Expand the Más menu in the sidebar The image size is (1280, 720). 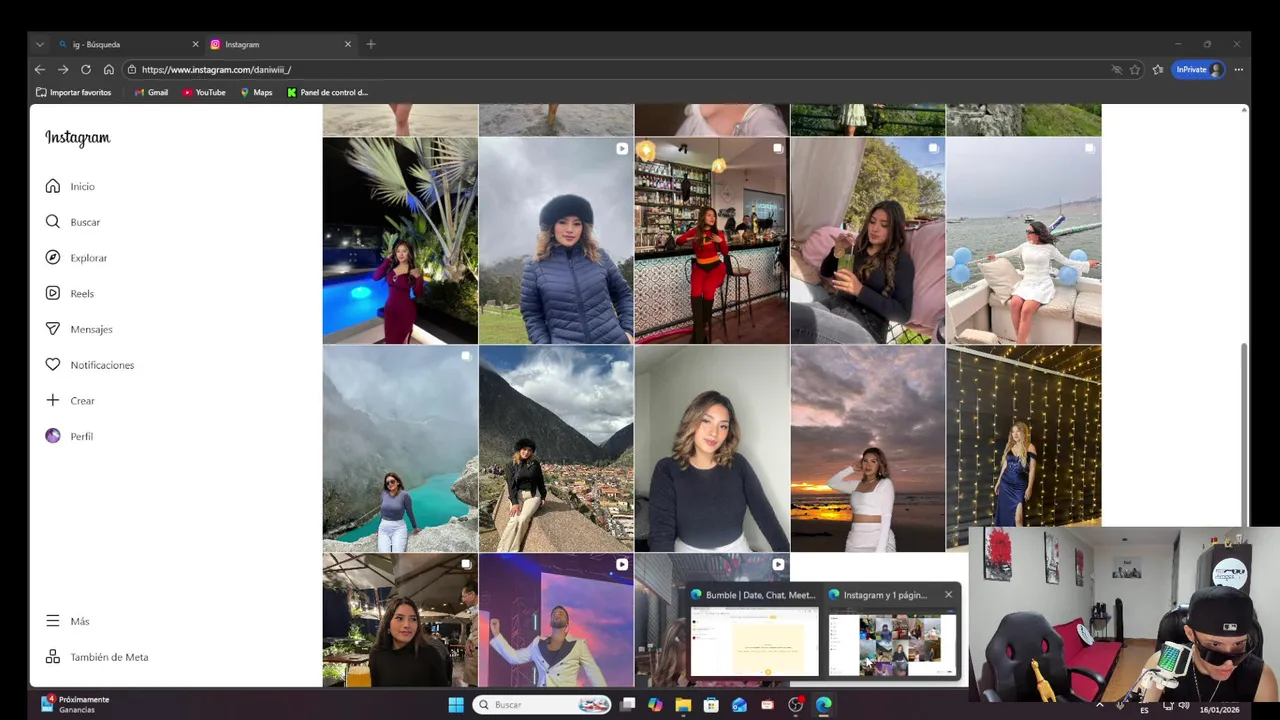[68, 621]
